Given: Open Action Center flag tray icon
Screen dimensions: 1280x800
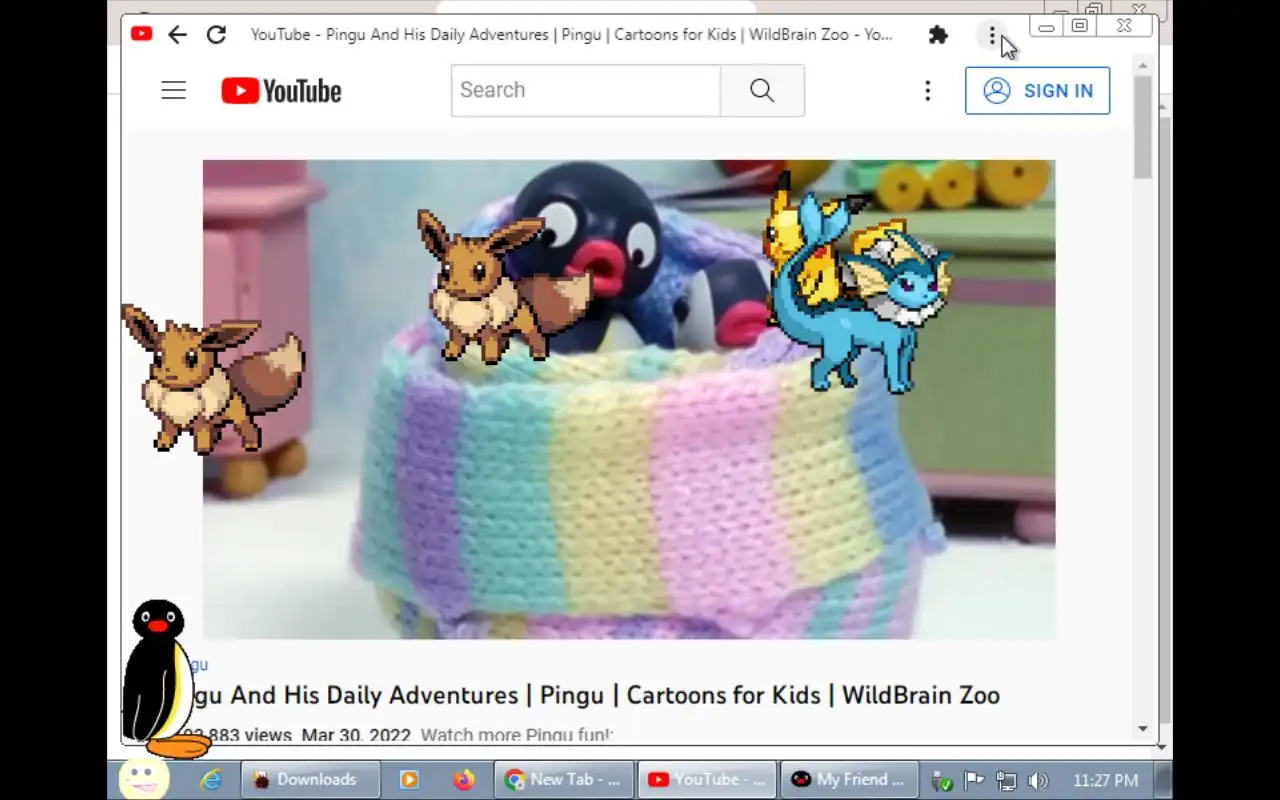Looking at the screenshot, I should (x=974, y=781).
